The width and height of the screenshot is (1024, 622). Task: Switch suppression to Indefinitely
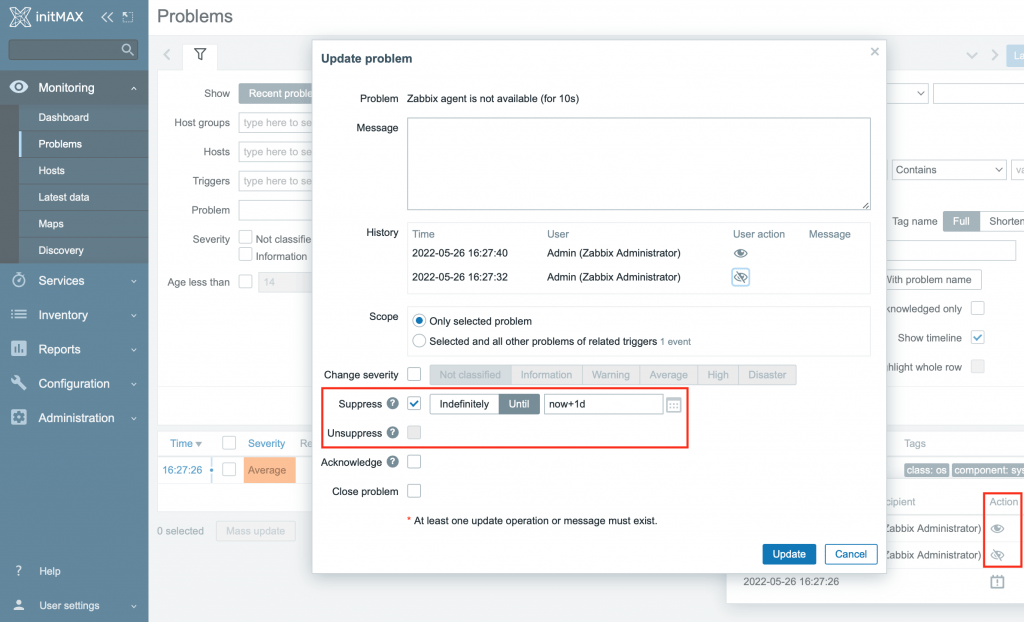click(x=464, y=404)
